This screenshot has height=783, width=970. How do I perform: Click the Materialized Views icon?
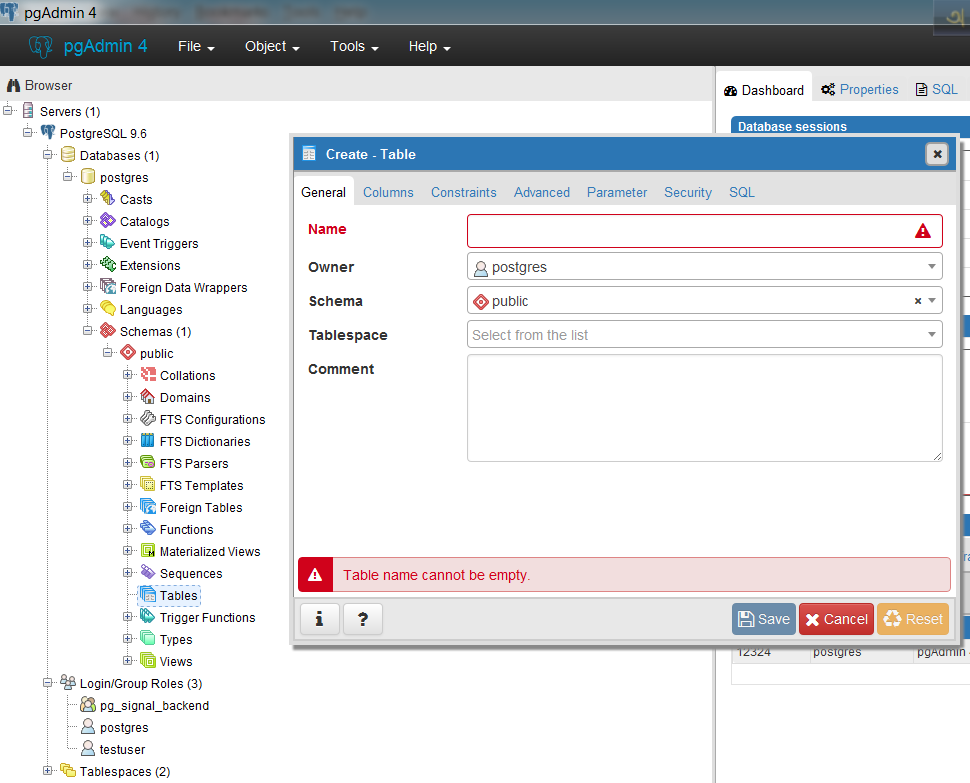[148, 551]
